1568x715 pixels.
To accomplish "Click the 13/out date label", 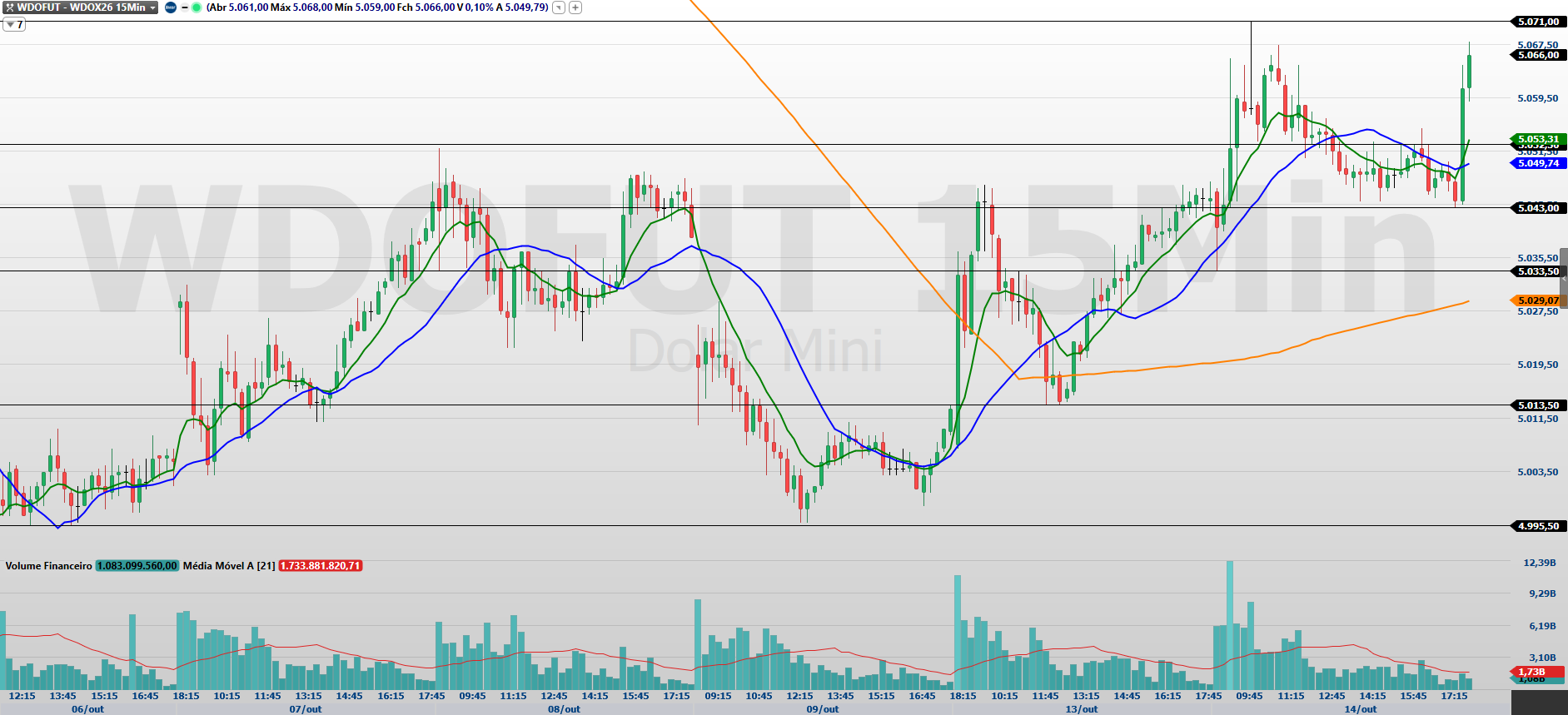I will coord(1082,709).
